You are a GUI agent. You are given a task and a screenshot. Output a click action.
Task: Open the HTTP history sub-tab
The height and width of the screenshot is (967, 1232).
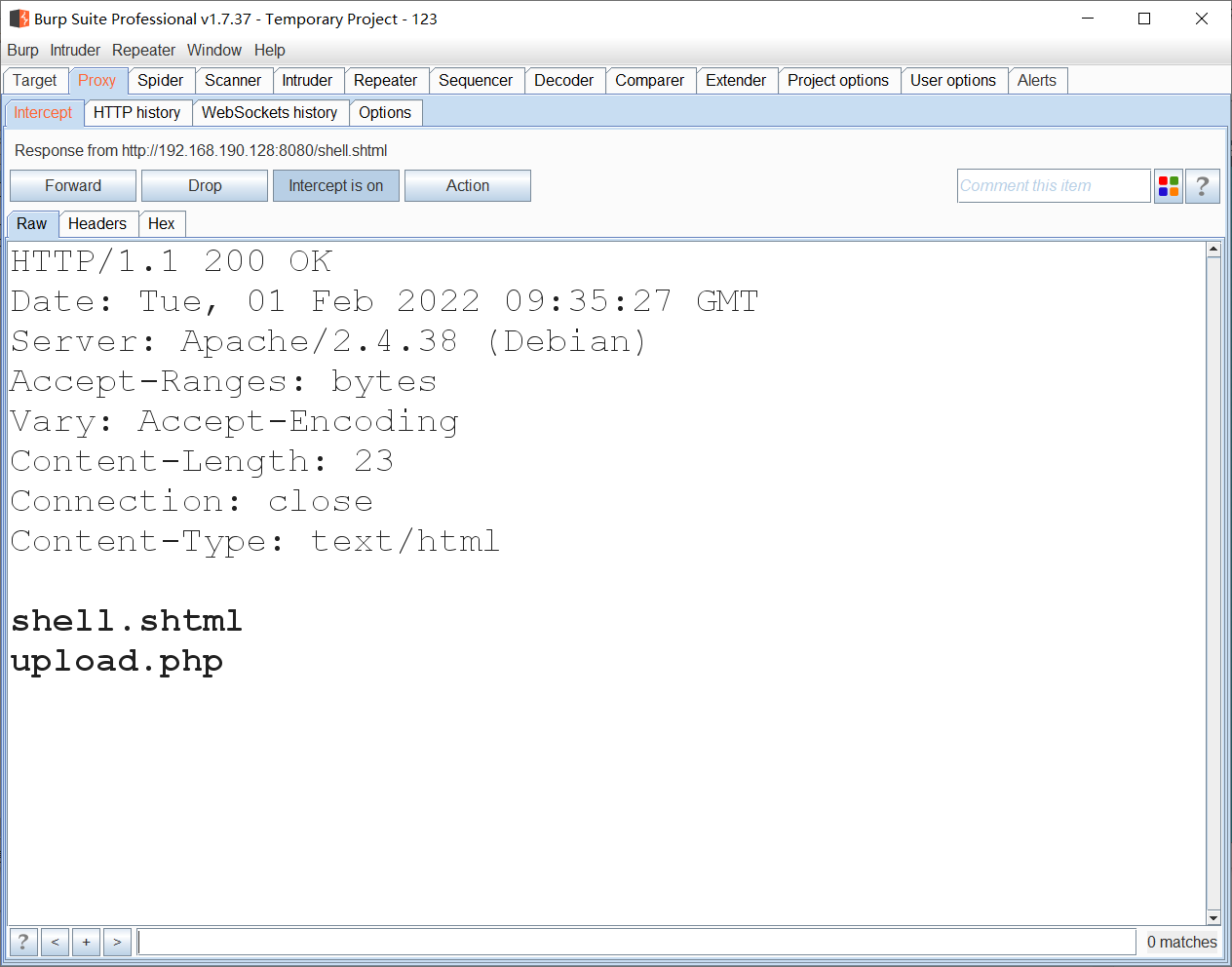click(x=137, y=113)
